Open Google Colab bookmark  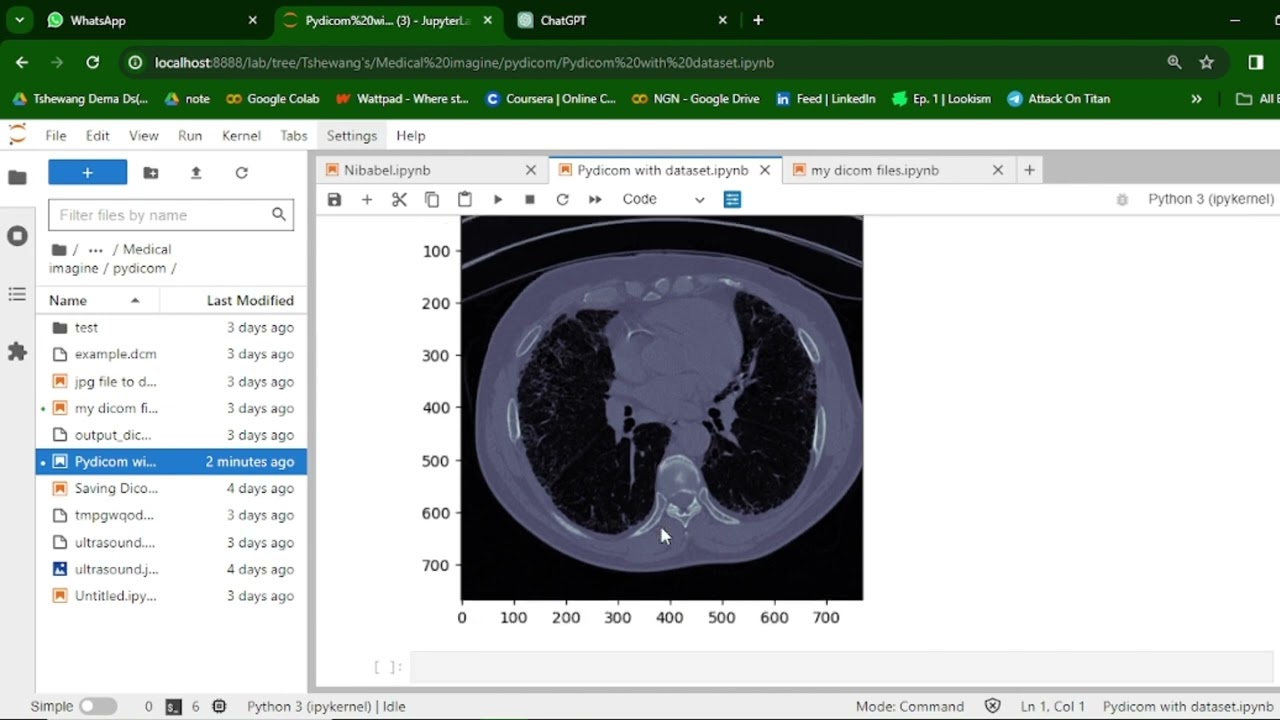(x=273, y=99)
